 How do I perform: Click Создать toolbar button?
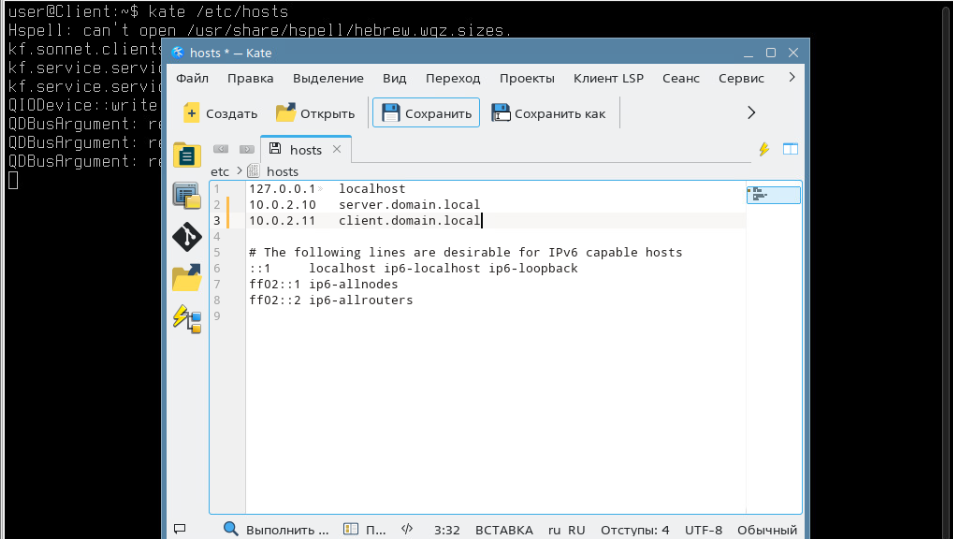[x=221, y=113]
